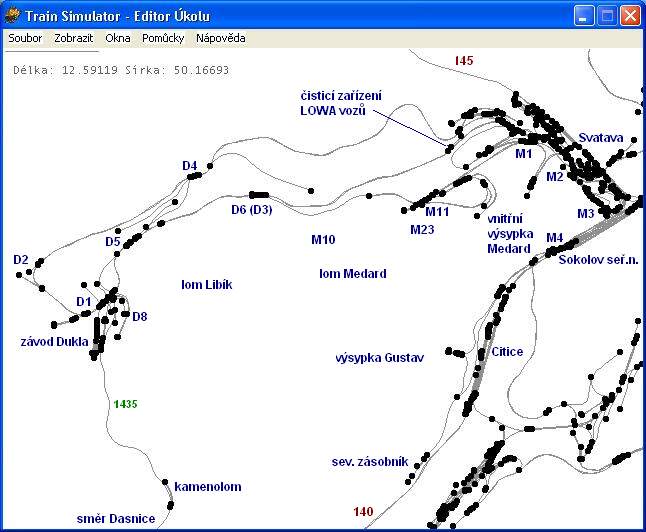Select the 'čisticí zařízení LOWA vozů' label
Image resolution: width=646 pixels, height=532 pixels.
(x=341, y=103)
